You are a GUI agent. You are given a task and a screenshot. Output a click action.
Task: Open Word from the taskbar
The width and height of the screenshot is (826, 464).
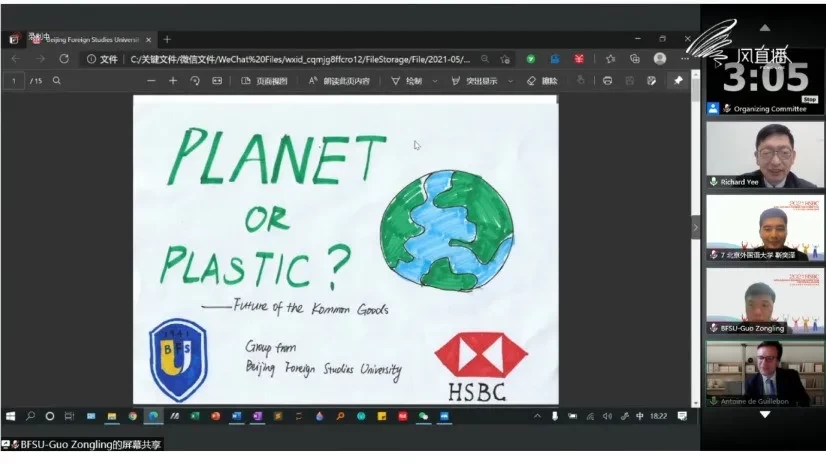[237, 416]
